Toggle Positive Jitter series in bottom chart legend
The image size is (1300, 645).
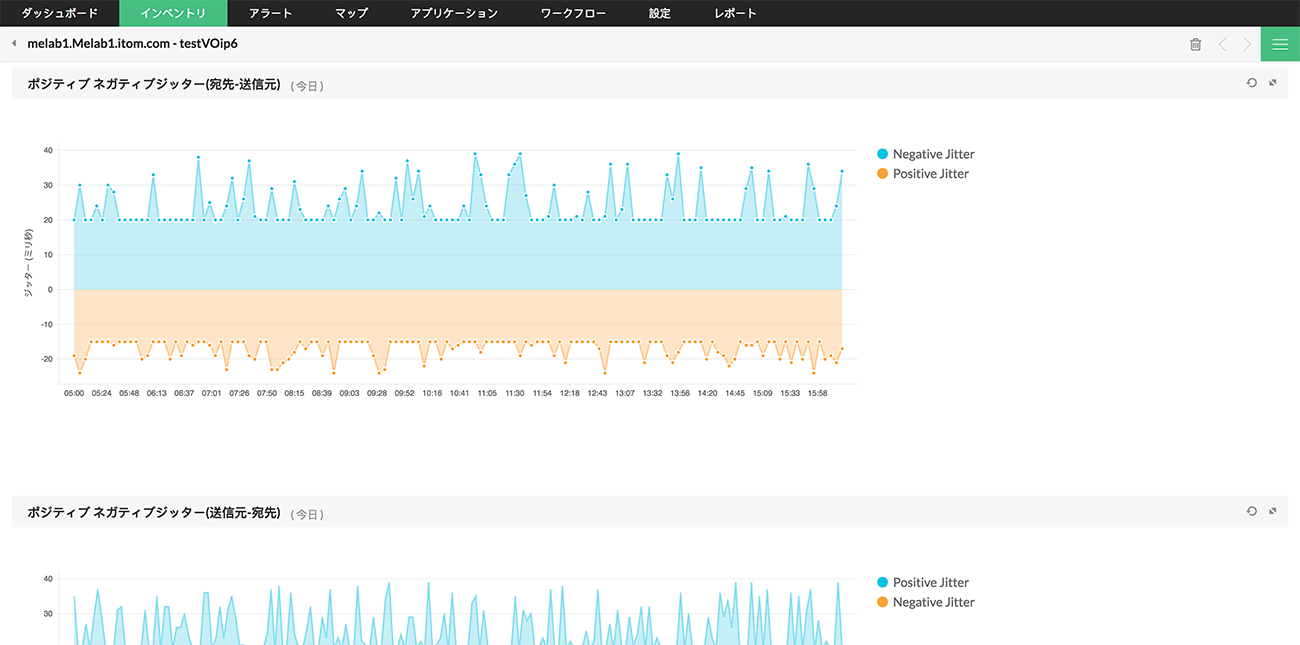(x=930, y=582)
